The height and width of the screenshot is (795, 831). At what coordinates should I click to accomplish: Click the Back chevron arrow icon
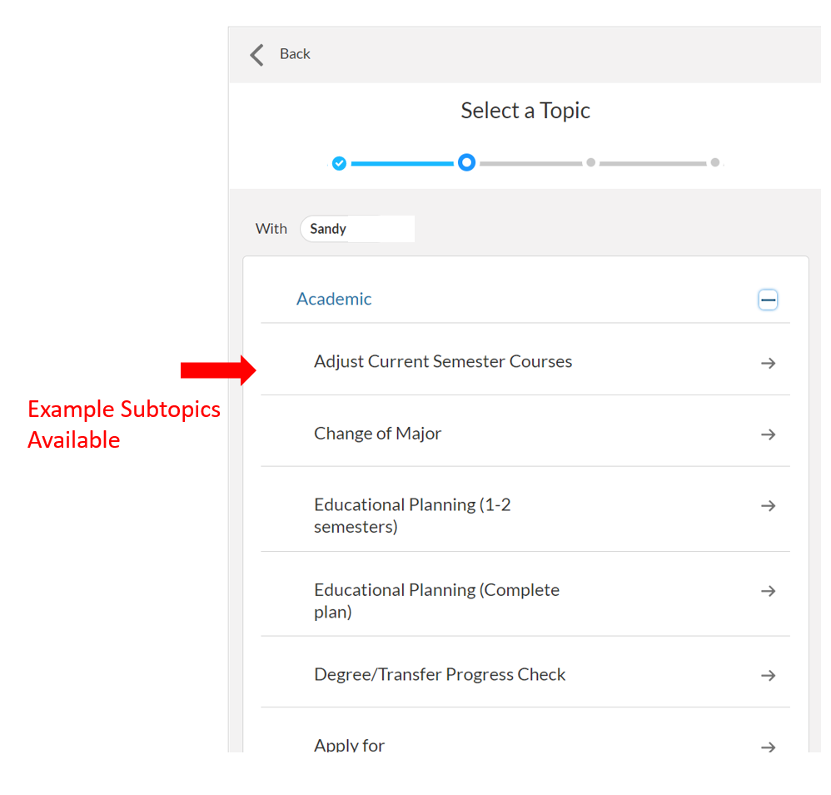pos(257,54)
